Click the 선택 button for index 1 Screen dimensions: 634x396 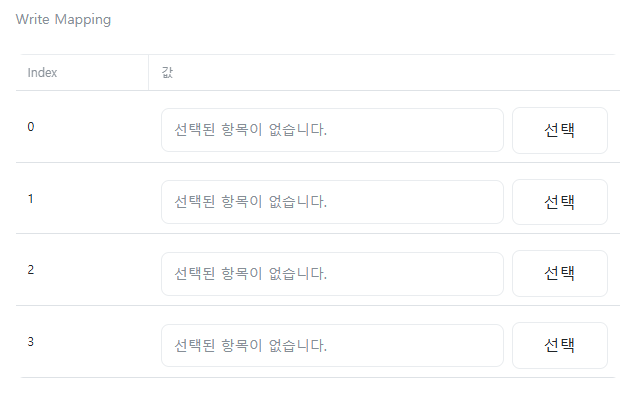coord(560,202)
